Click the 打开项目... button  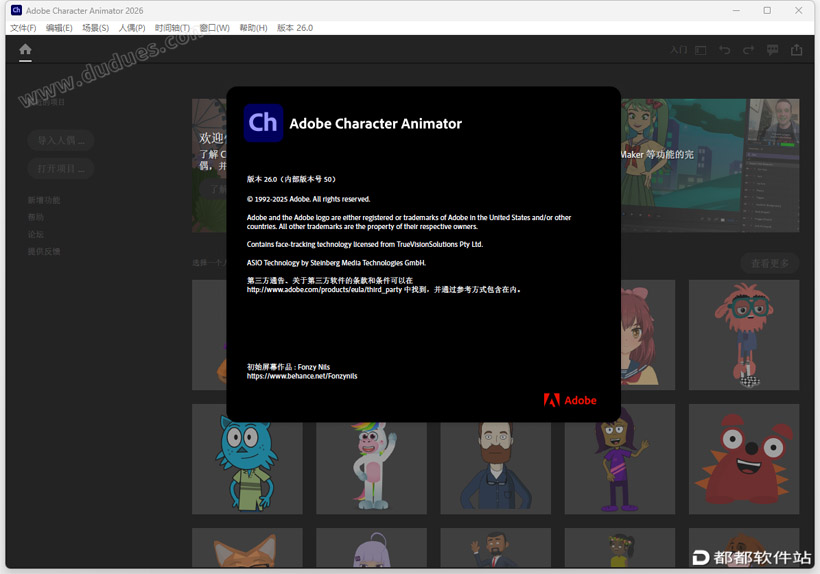[x=61, y=168]
